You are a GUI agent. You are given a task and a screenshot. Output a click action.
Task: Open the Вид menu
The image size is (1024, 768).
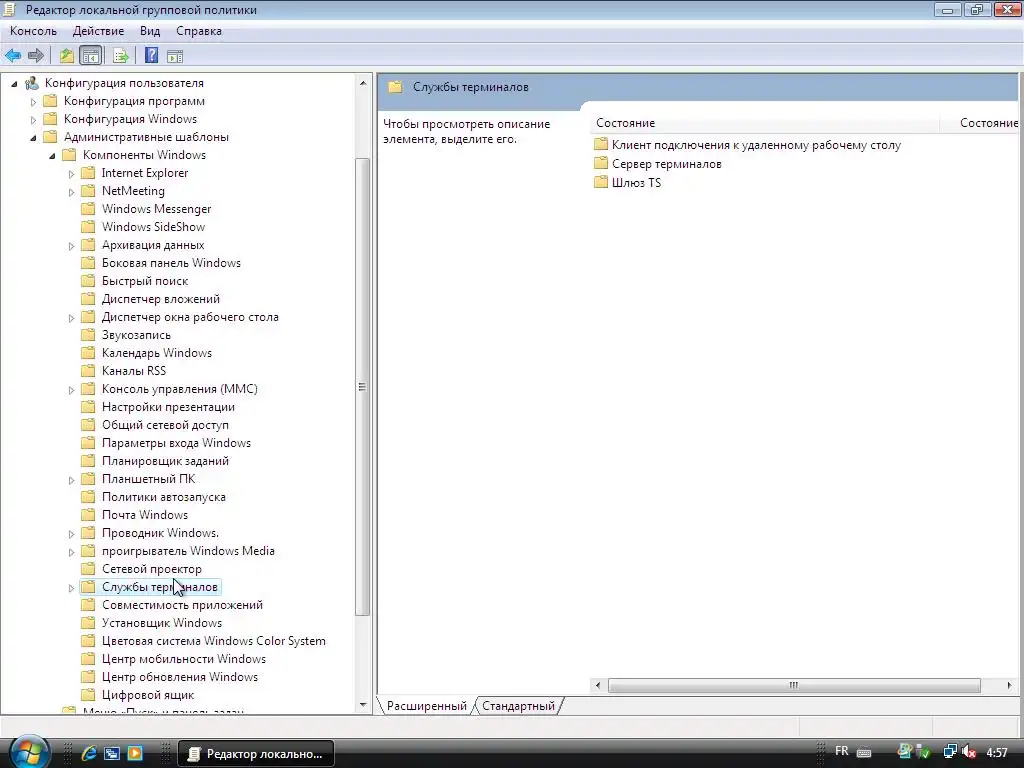[x=150, y=31]
